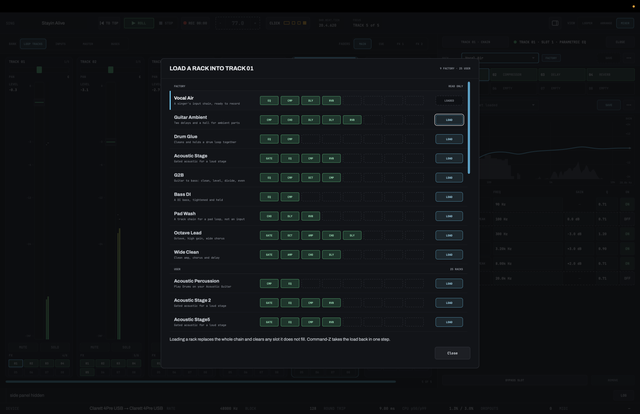The height and width of the screenshot is (414, 640).
Task: Open the Vocal Air preset dropdown in side panel
Action: tap(500, 58)
